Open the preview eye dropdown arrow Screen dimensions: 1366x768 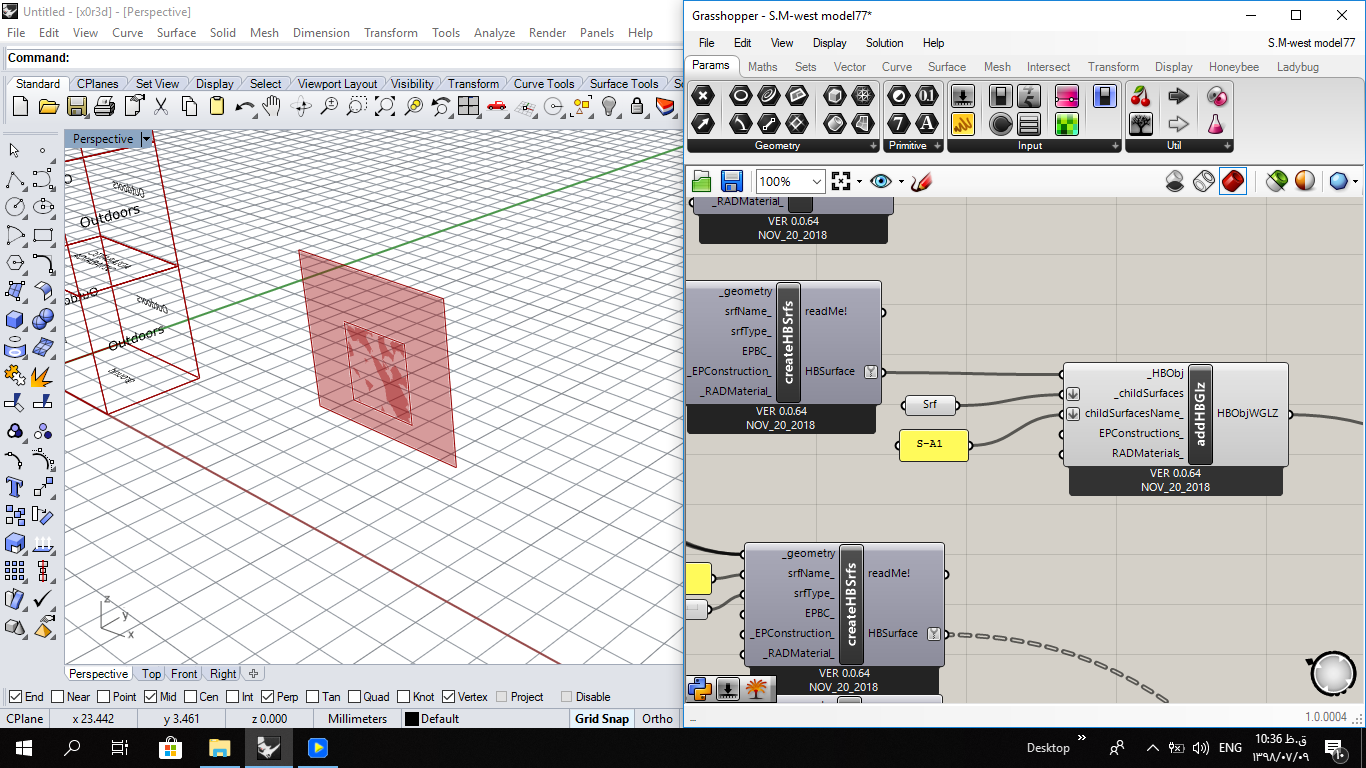tap(901, 181)
